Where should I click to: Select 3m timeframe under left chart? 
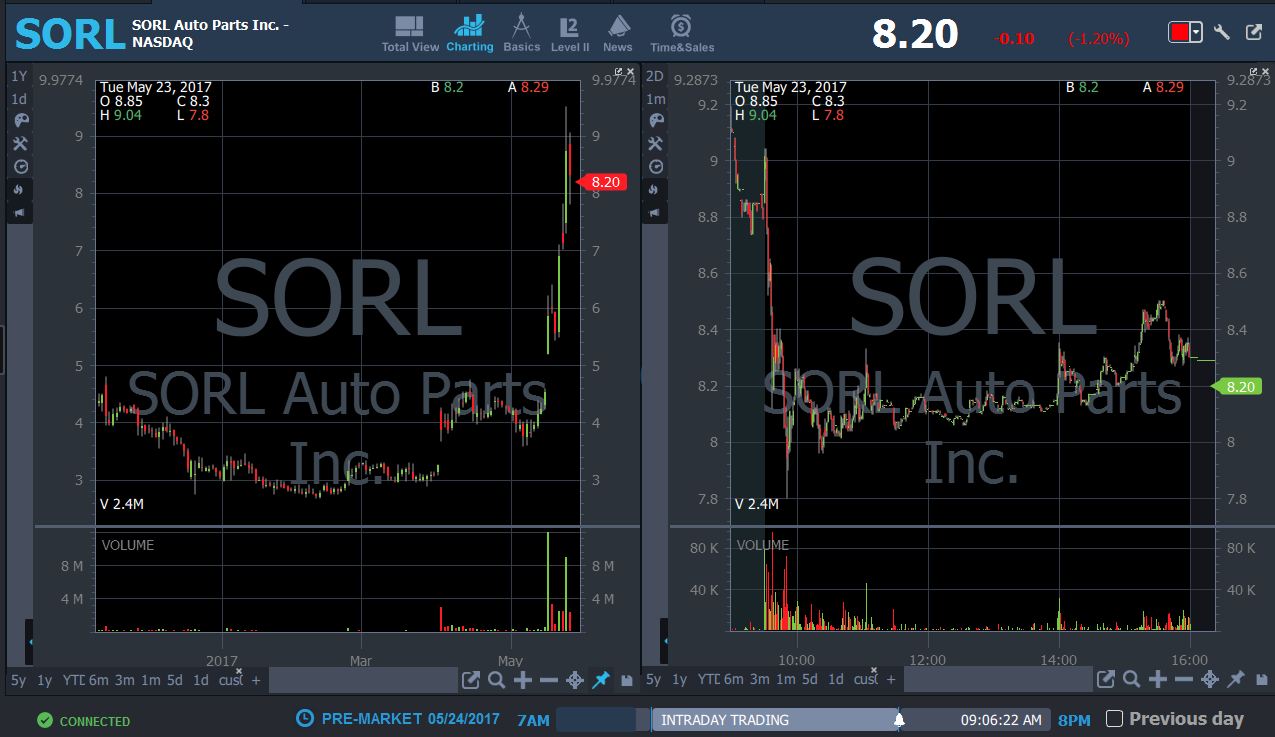point(124,680)
